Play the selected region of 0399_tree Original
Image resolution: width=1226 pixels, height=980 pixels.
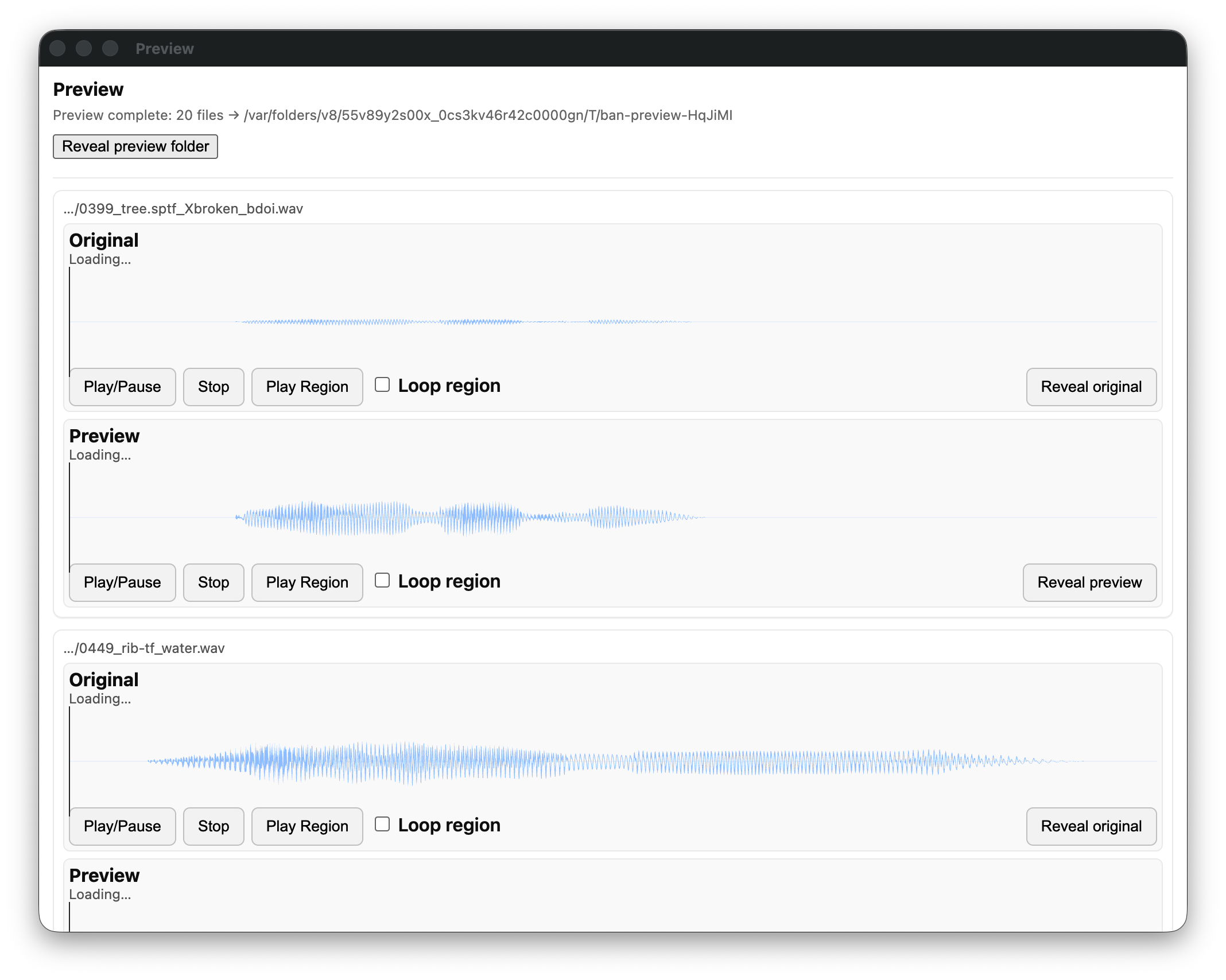pos(306,387)
